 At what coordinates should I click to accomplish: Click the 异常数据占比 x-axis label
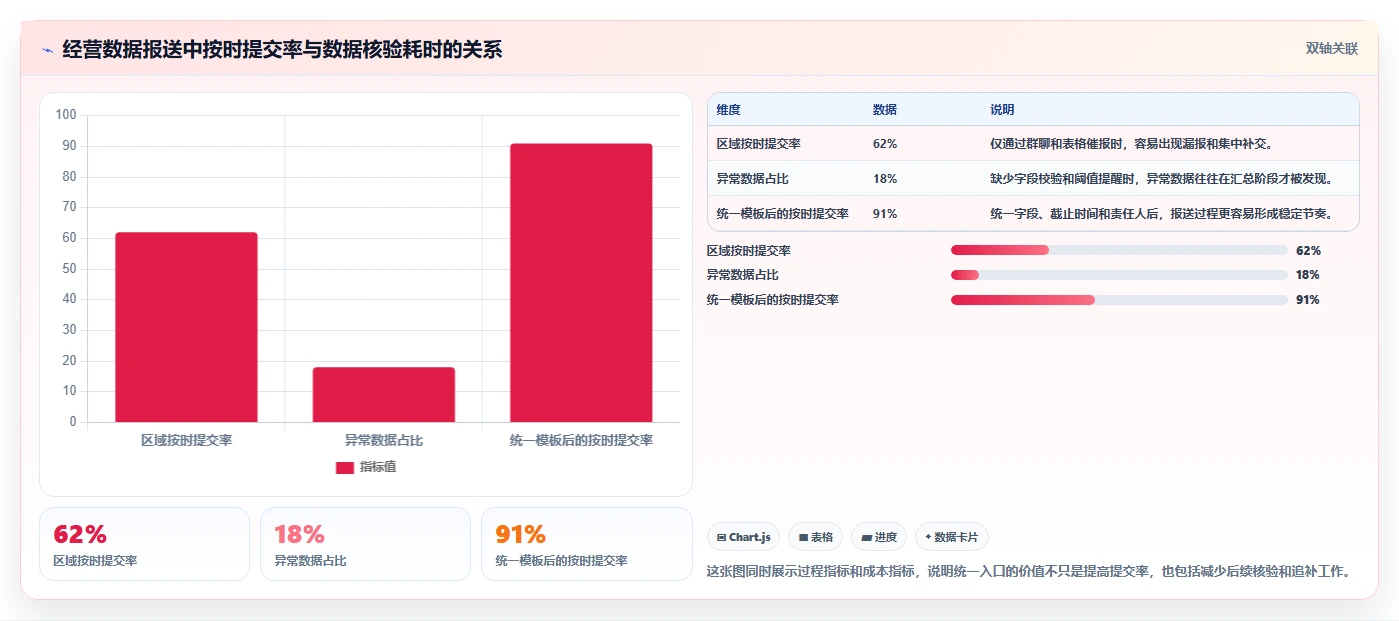(384, 440)
